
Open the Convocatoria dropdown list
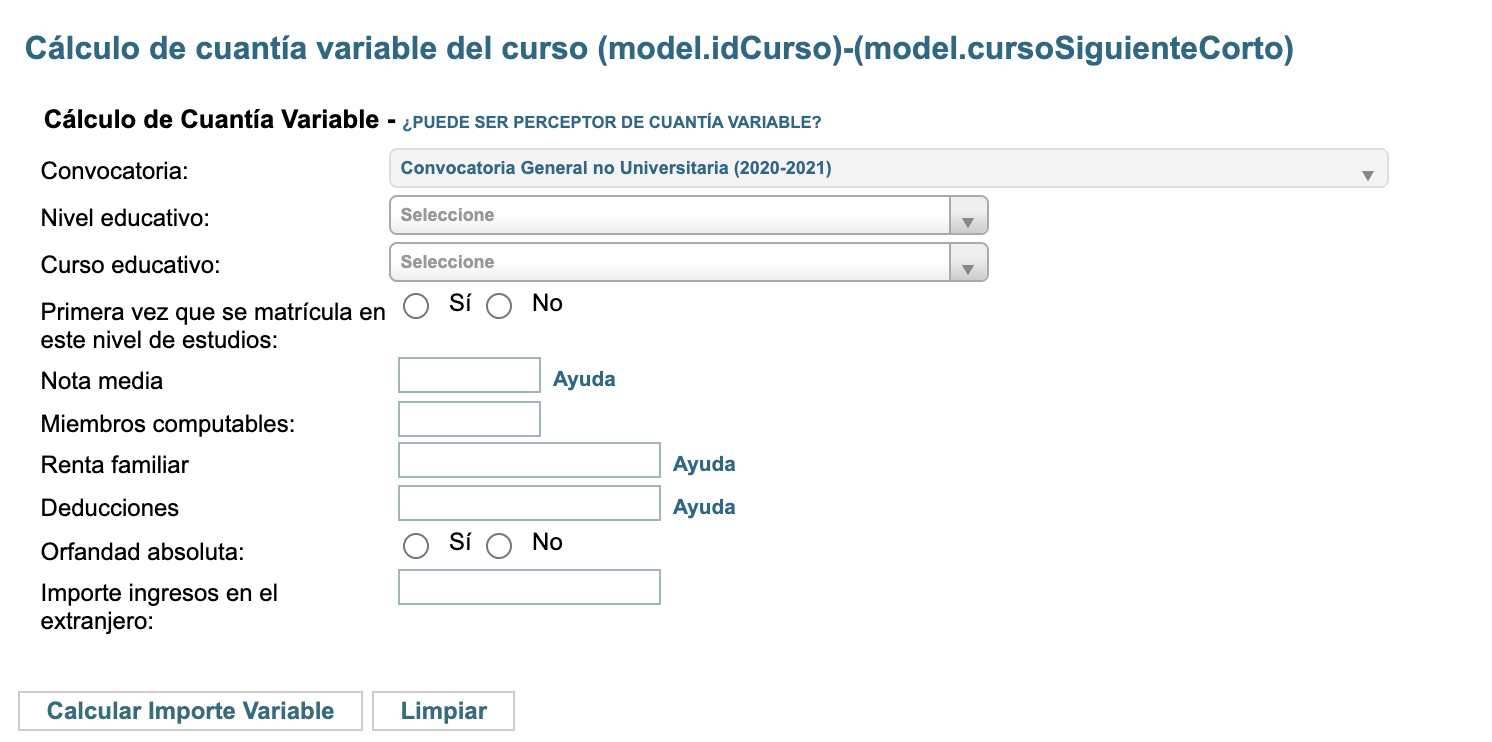[x=886, y=168]
